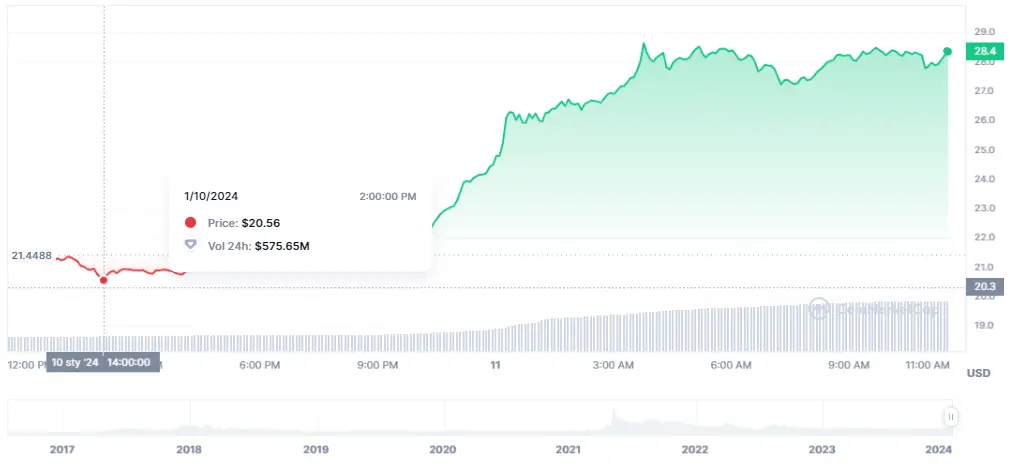Click the 2021 peak in navigator chart
The image size is (1014, 469).
(x=615, y=412)
